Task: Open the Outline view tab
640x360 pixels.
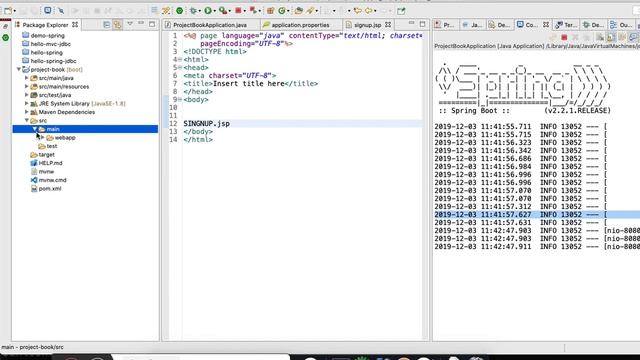Action: 621,25
